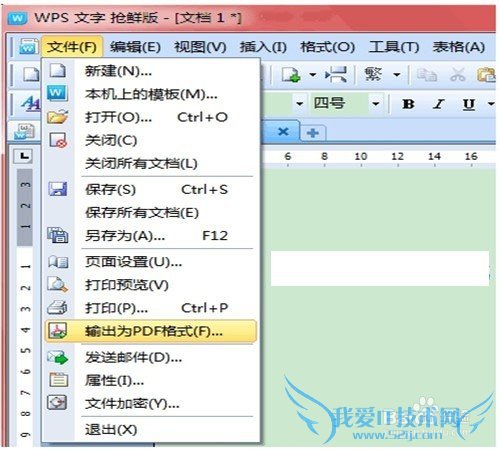Expand the font name dropdown arrow

(x=300, y=104)
